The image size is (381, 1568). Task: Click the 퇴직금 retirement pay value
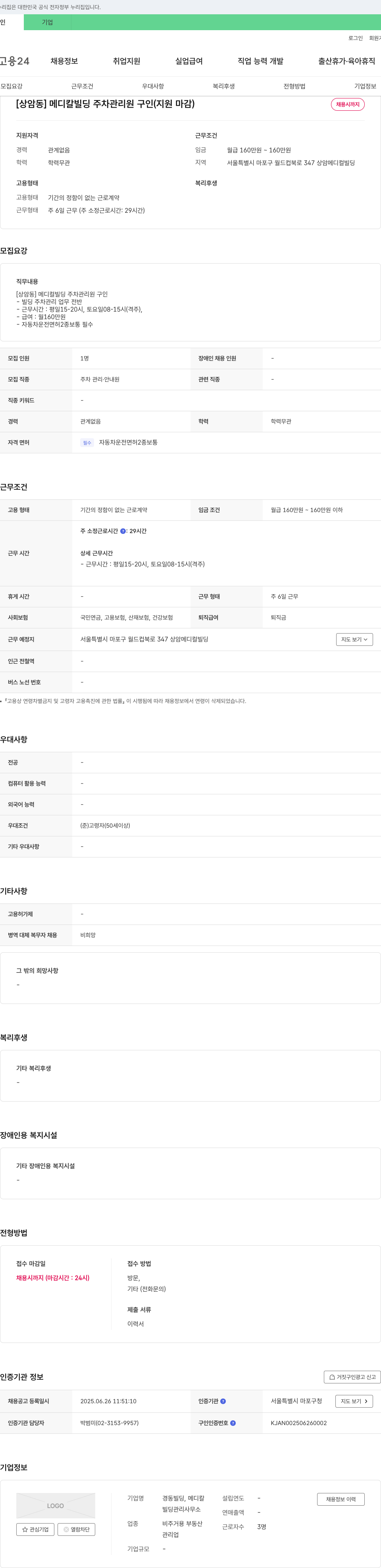(278, 617)
